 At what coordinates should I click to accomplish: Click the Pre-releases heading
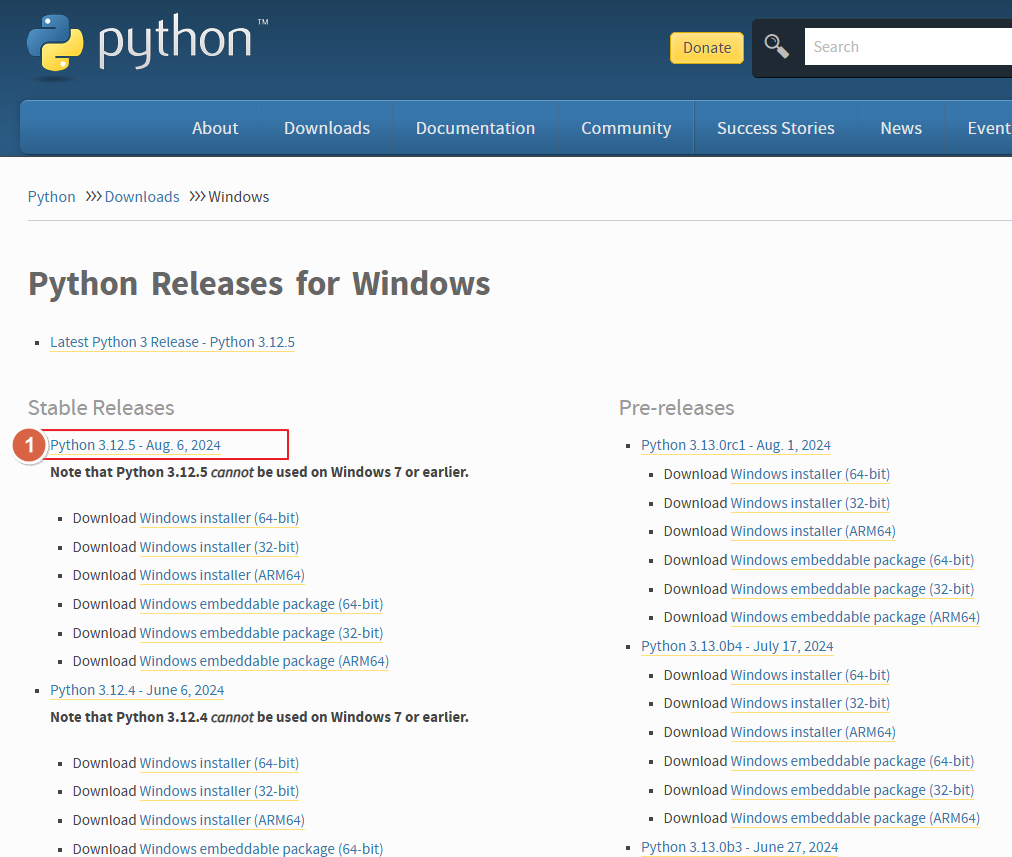click(x=676, y=408)
